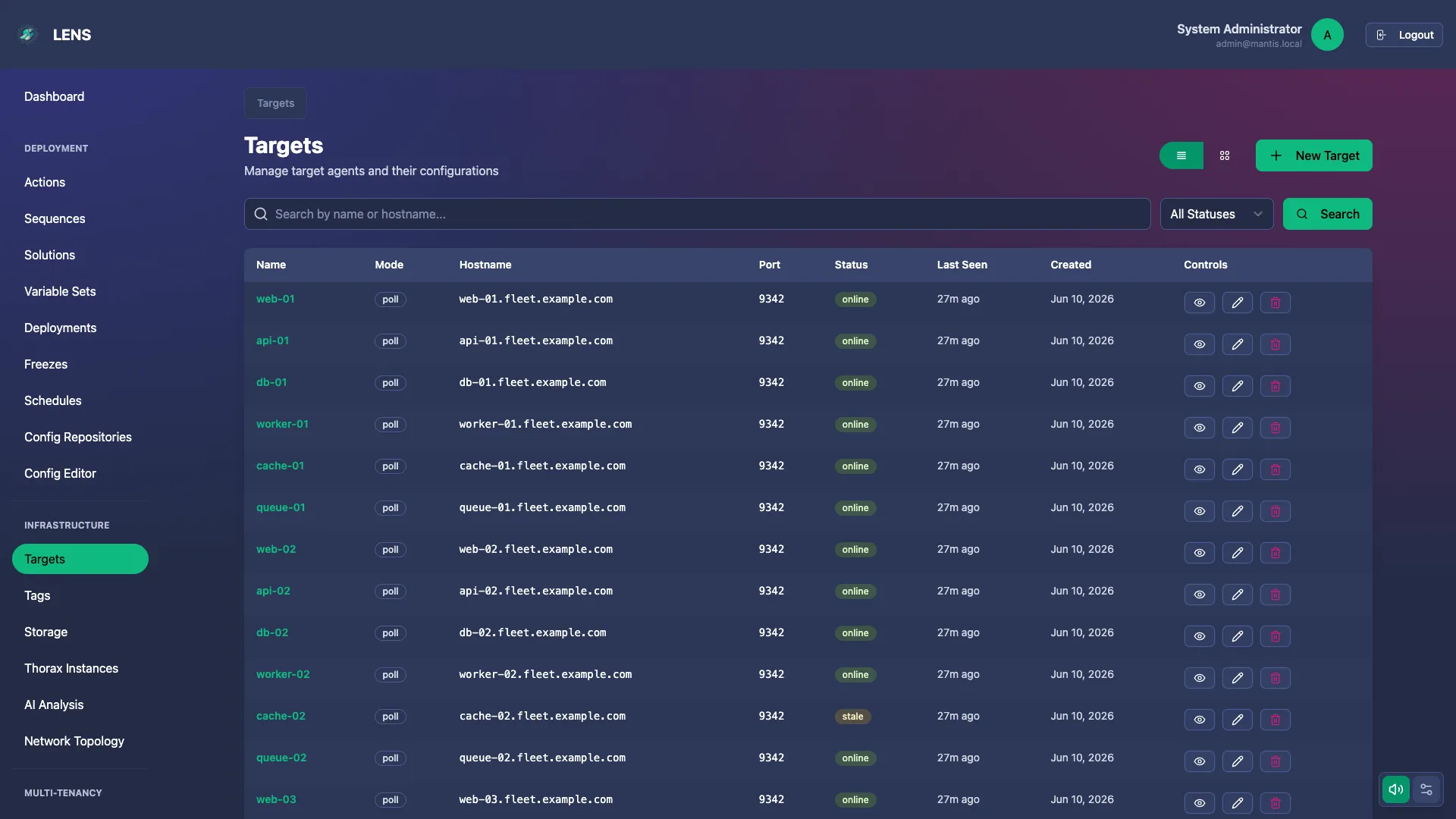Viewport: 1456px width, 819px height.
Task: Click hostname db-02.fleet.example.com
Action: 532,632
